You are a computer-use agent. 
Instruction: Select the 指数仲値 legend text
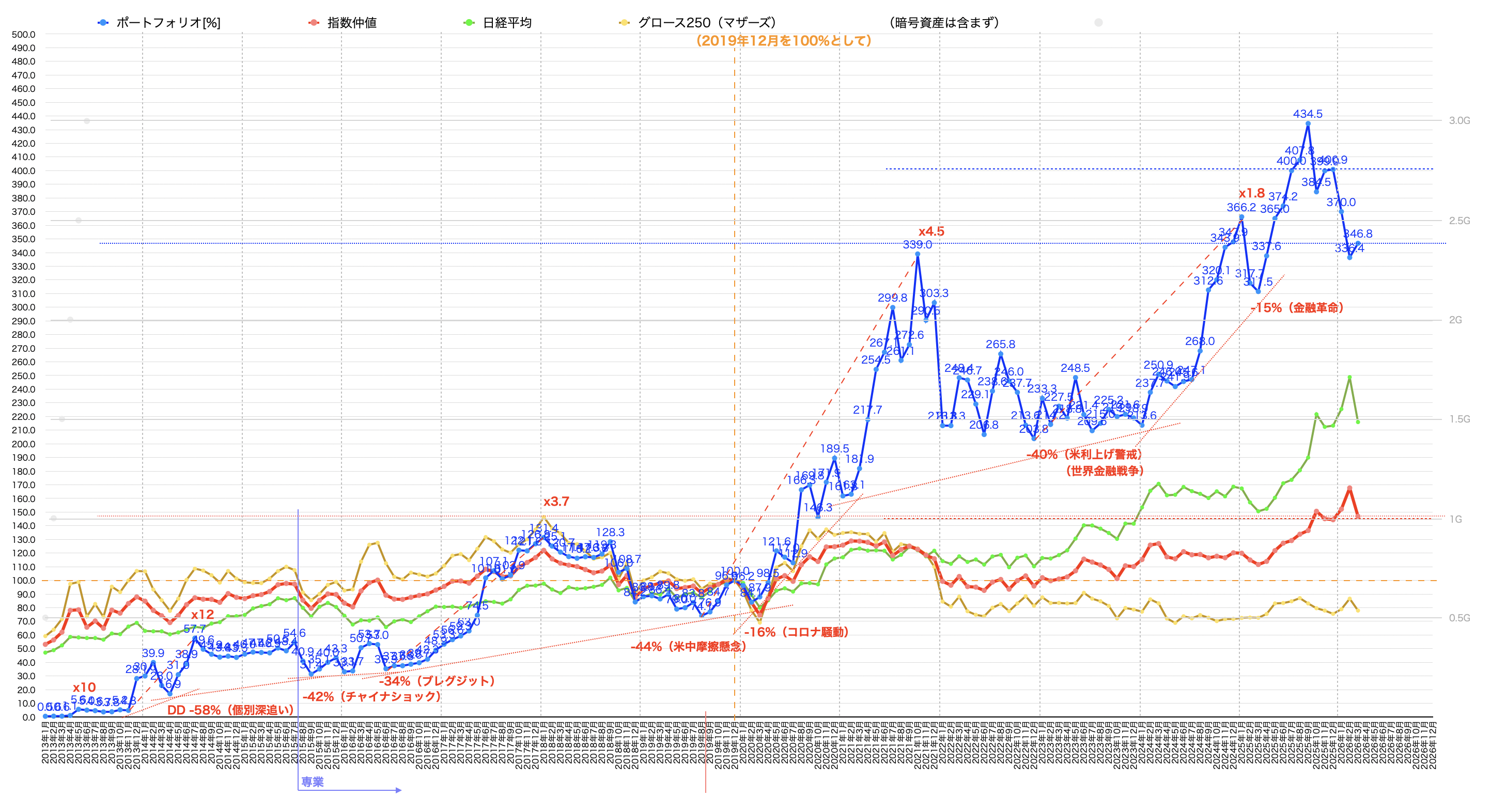(352, 23)
